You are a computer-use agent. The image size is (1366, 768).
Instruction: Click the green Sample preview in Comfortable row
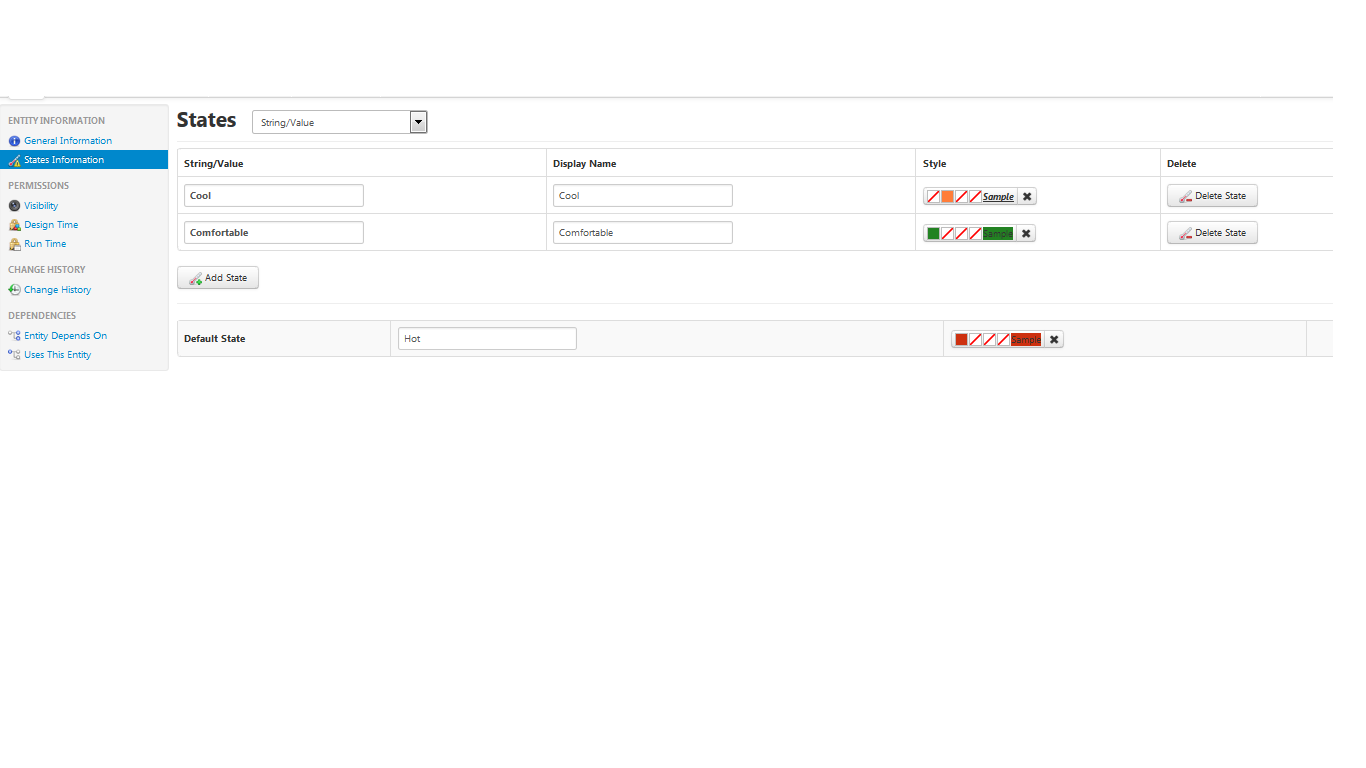click(x=998, y=234)
